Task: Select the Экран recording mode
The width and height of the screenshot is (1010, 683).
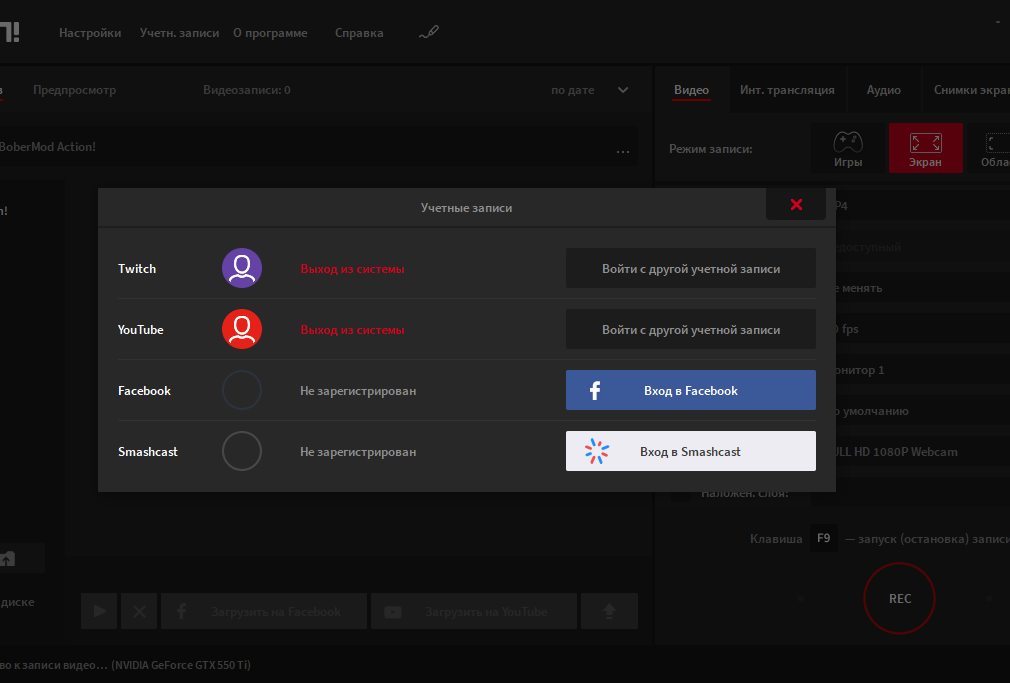Action: (x=926, y=148)
